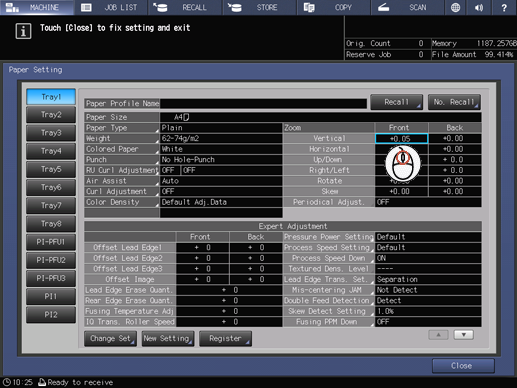Click the Change Set button

tap(110, 338)
